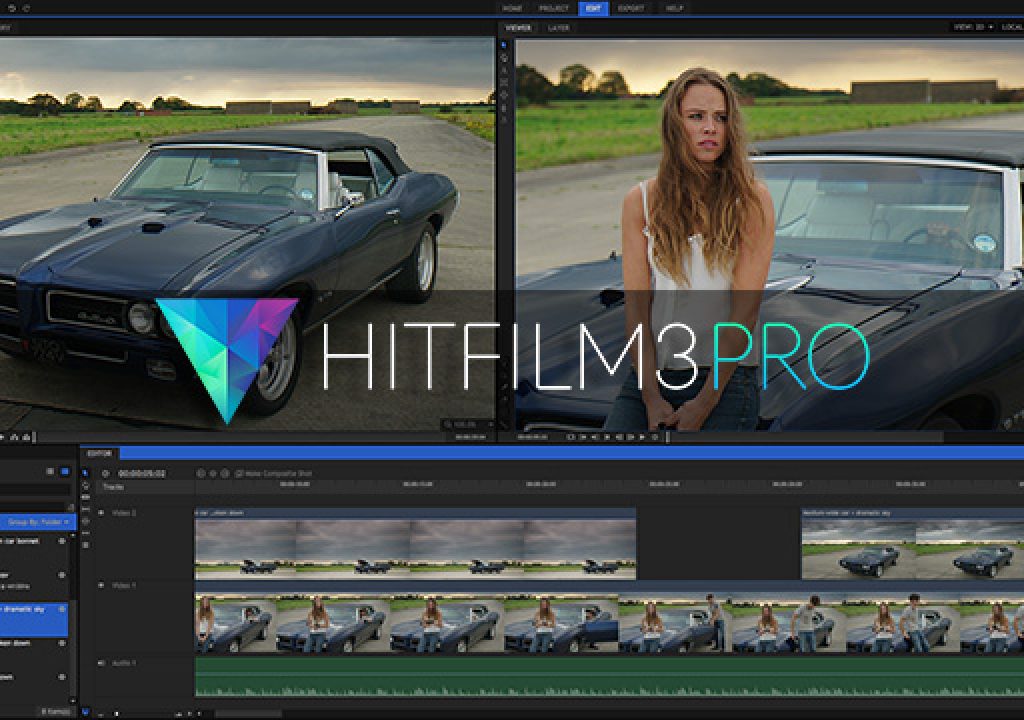Mute the Audio 1 track
The width and height of the screenshot is (1024, 720).
tap(101, 663)
